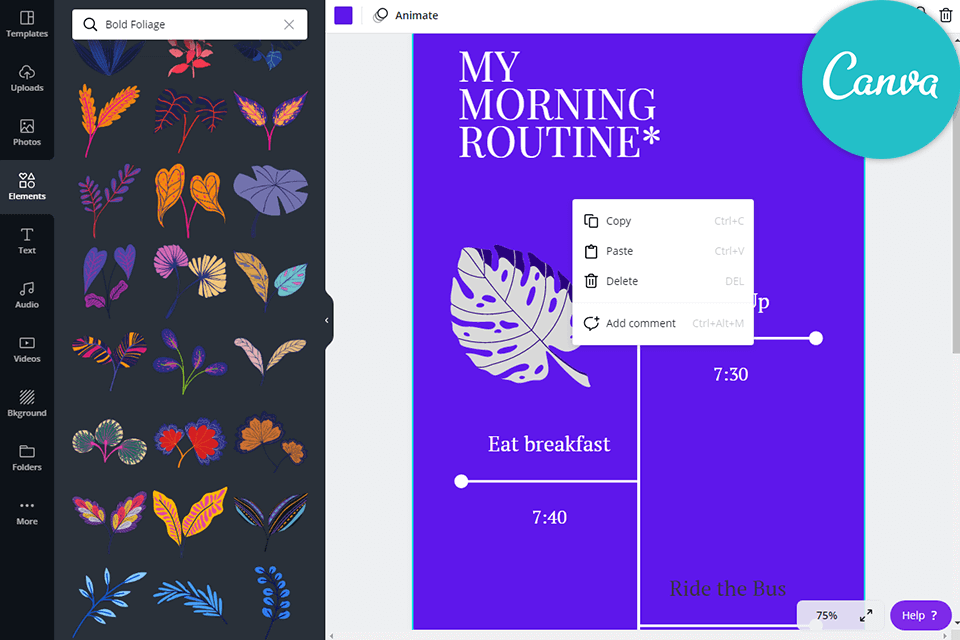
Task: Add the orange heart-shaped leaves element
Action: [x=190, y=199]
